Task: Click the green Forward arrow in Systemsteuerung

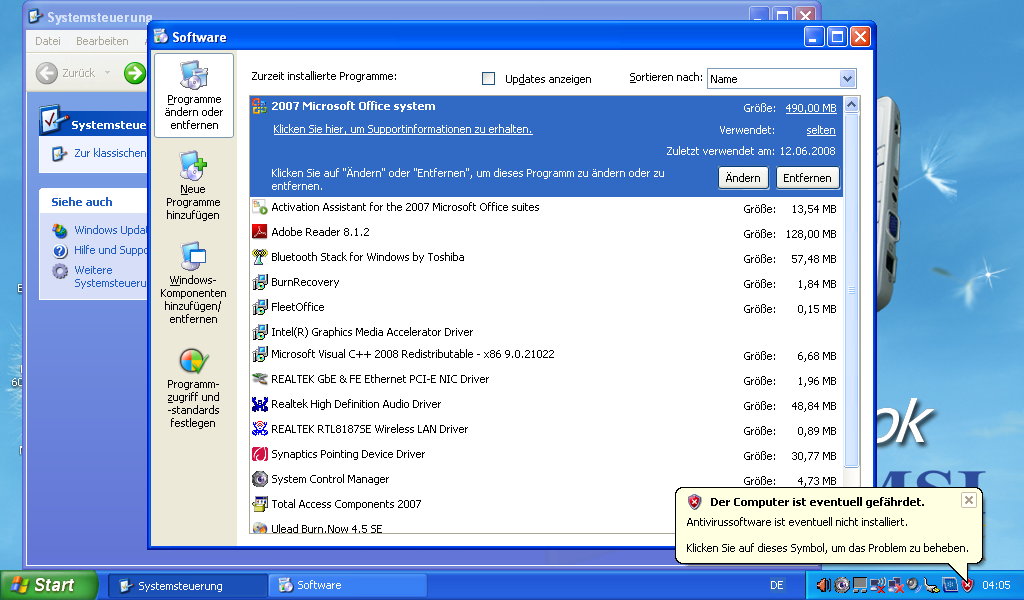Action: [135, 73]
